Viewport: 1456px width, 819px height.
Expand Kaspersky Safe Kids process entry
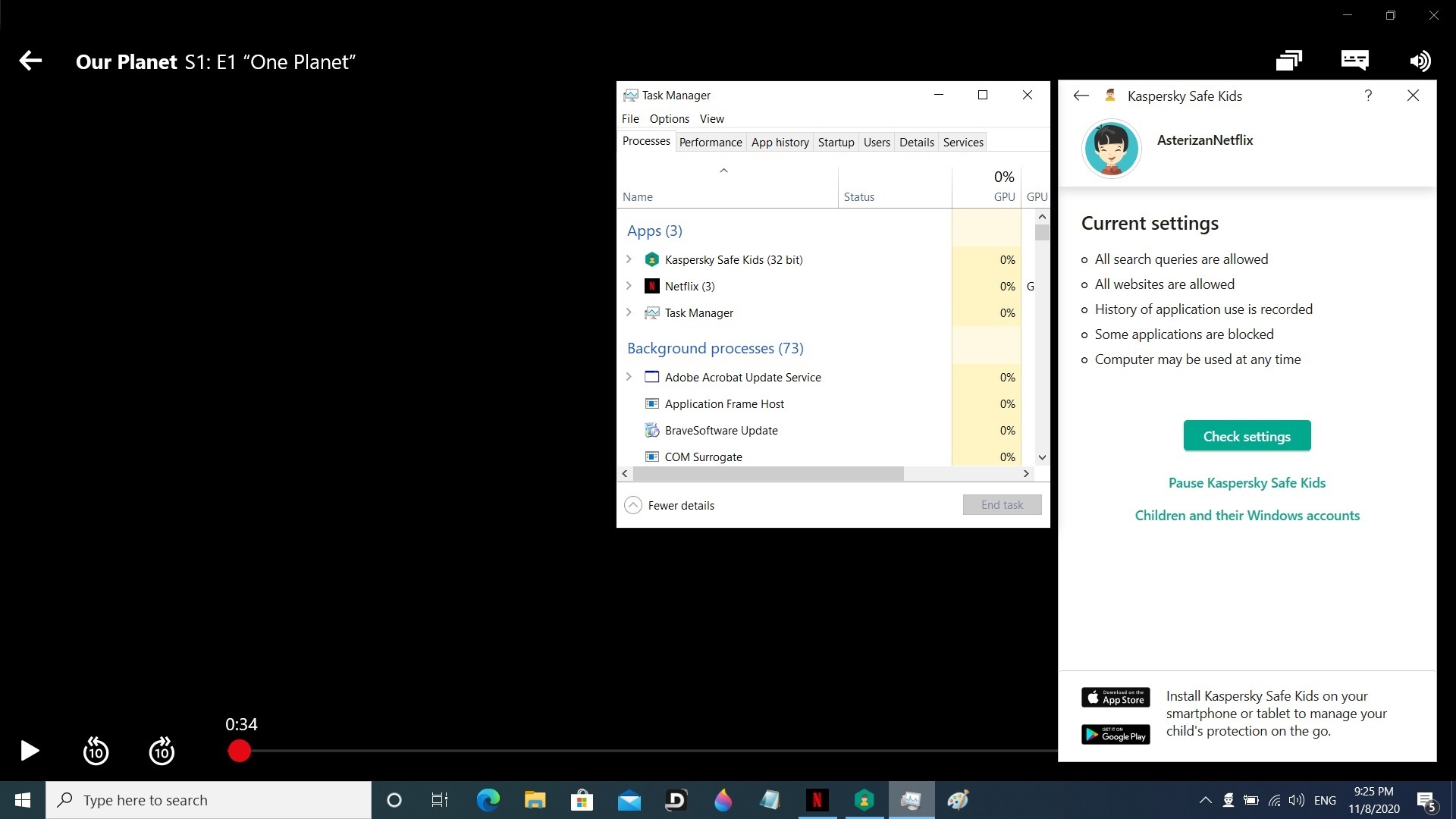(x=629, y=259)
